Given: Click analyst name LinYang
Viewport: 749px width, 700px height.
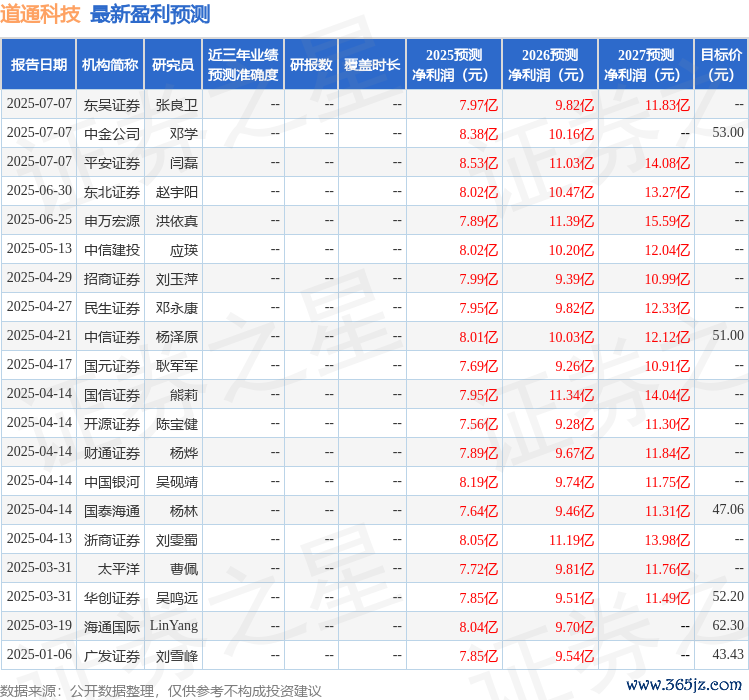Looking at the screenshot, I should 174,625.
